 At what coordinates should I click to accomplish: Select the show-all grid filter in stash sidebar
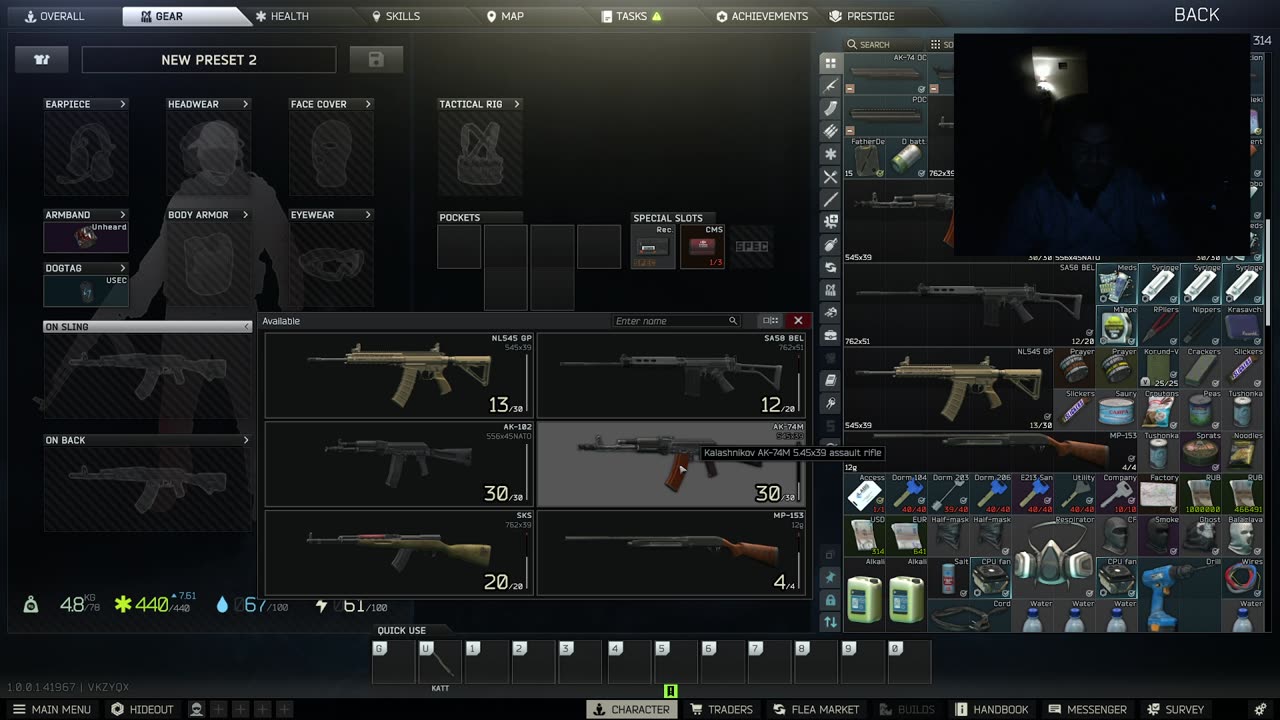coord(830,62)
